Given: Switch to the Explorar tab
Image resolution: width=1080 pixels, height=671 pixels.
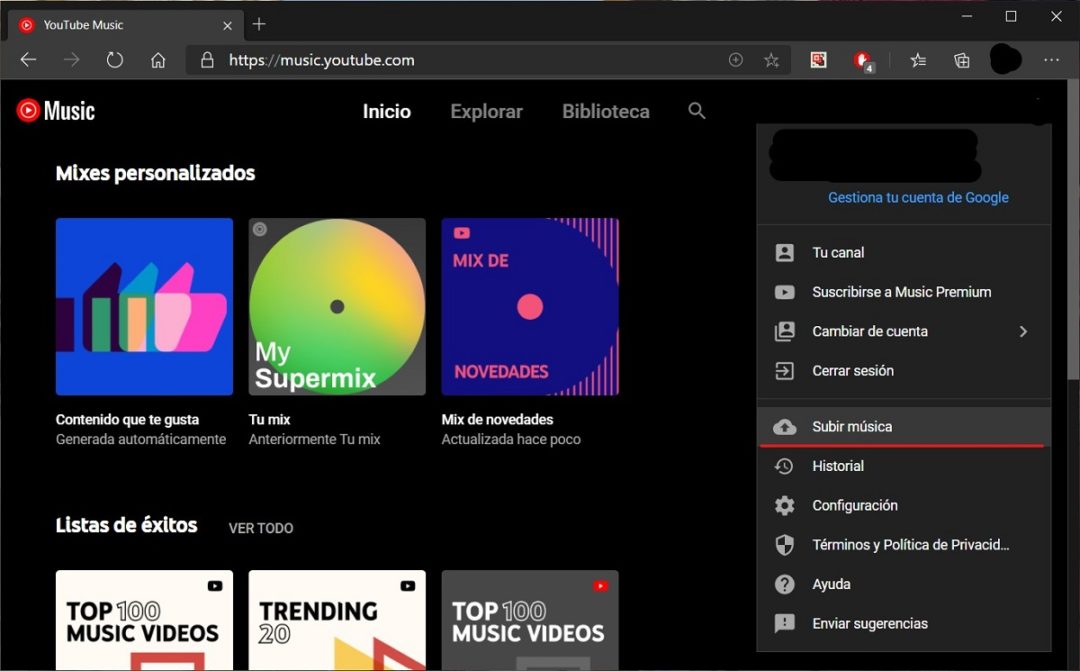Looking at the screenshot, I should click(486, 112).
